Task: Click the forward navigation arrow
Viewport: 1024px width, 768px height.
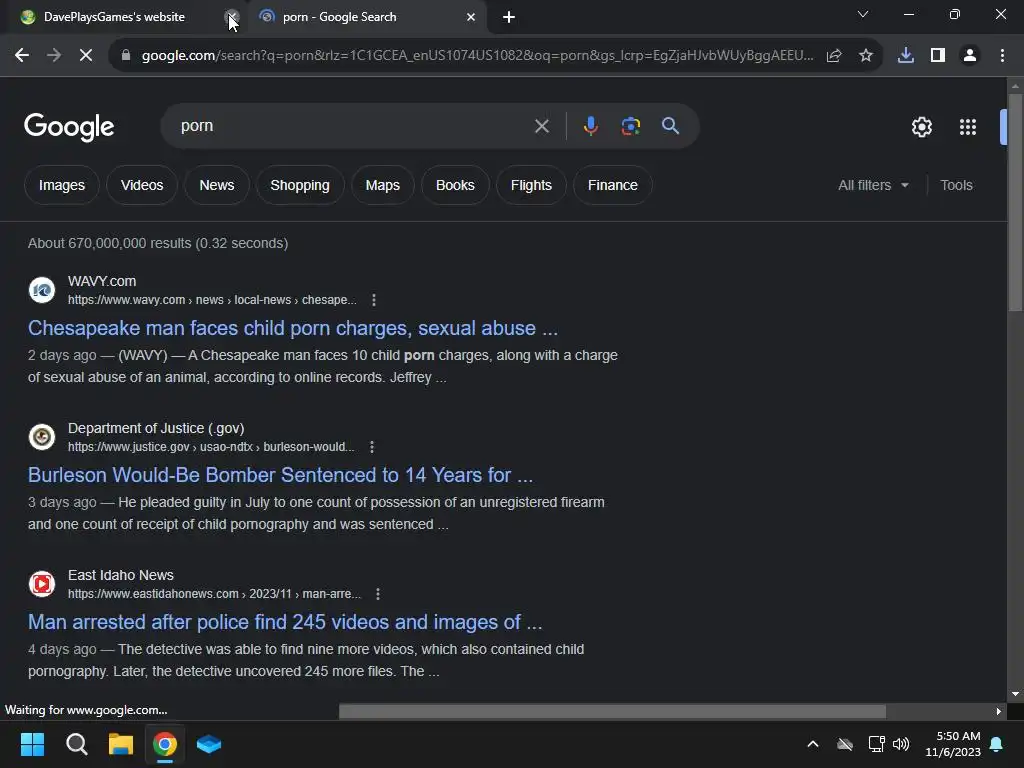Action: click(x=54, y=56)
